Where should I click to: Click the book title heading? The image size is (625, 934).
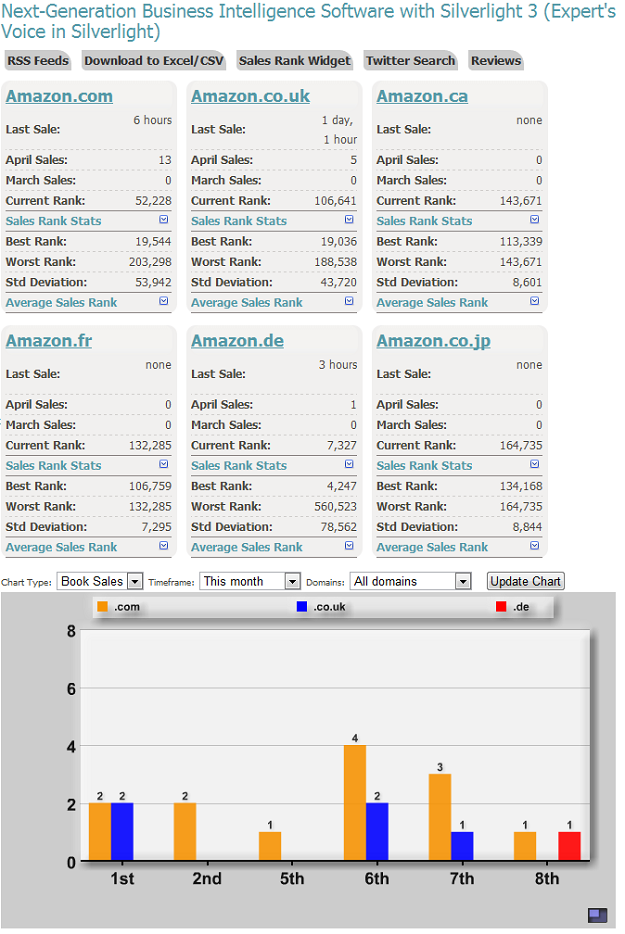(308, 21)
